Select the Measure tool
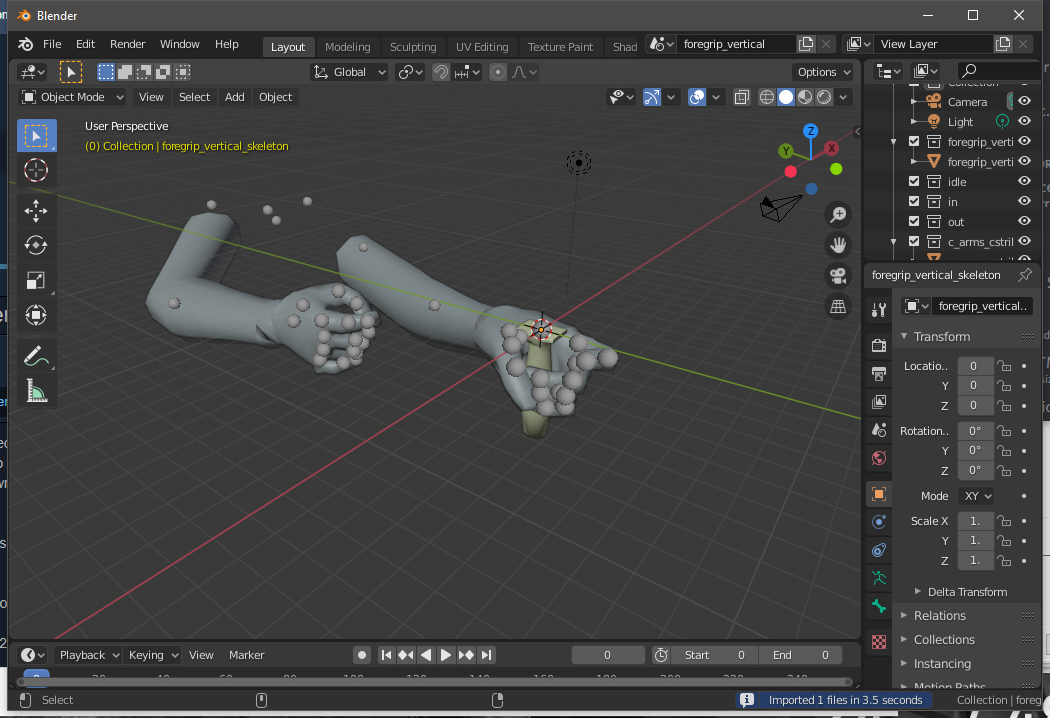 point(36,390)
